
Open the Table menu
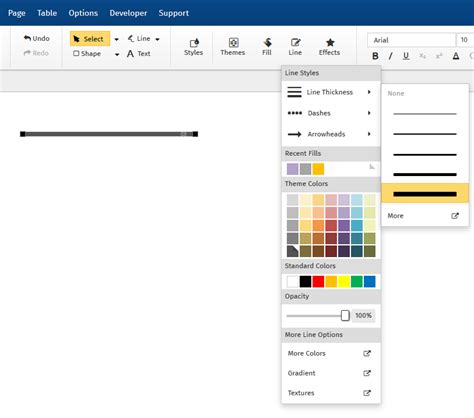point(47,13)
